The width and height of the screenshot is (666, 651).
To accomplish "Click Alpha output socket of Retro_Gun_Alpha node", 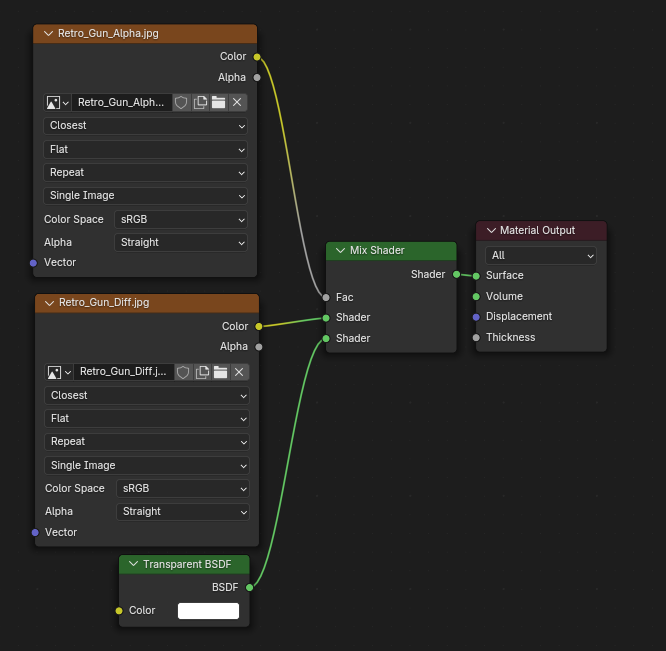I will point(257,78).
